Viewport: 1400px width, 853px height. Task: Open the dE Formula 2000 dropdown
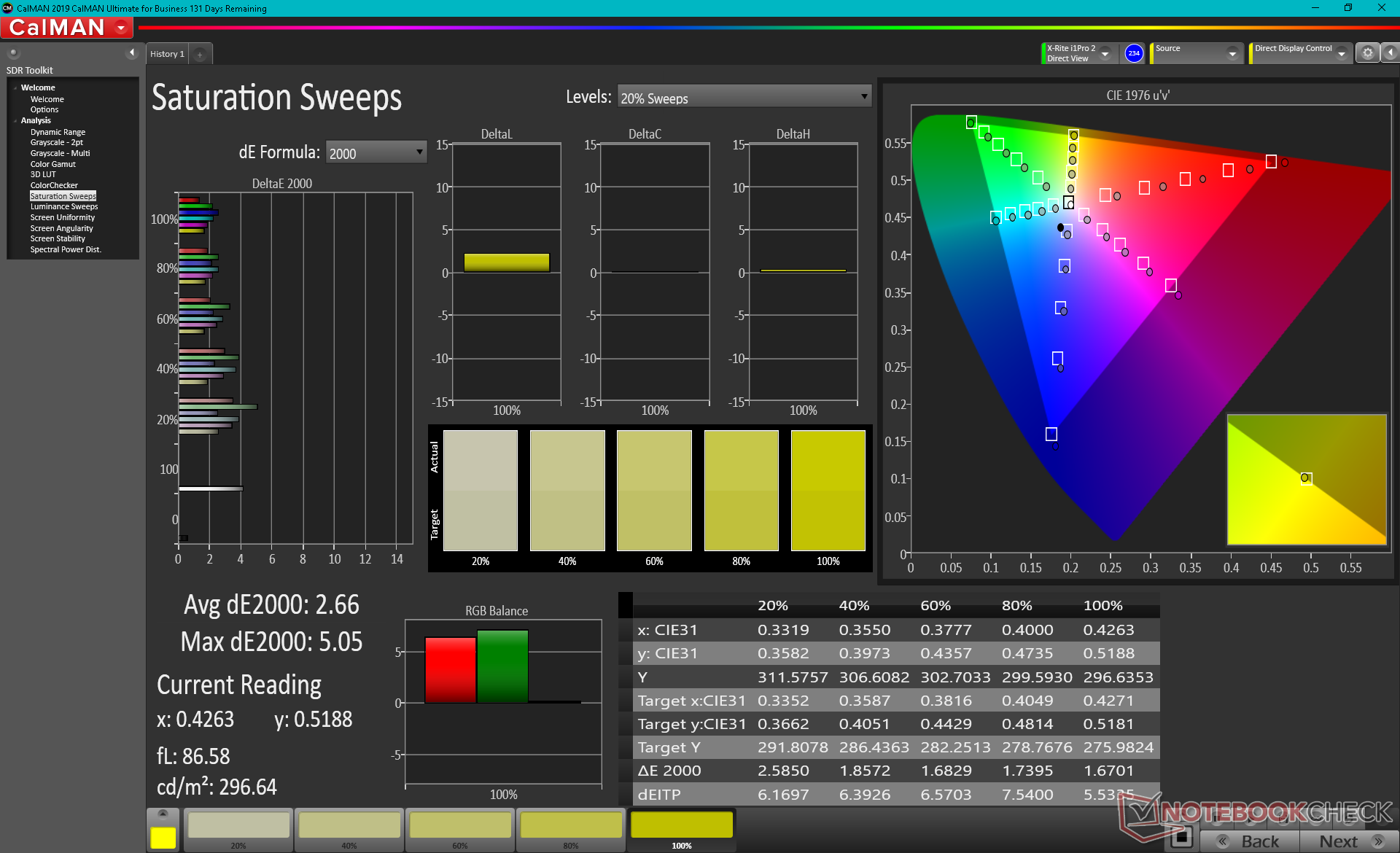pos(376,152)
